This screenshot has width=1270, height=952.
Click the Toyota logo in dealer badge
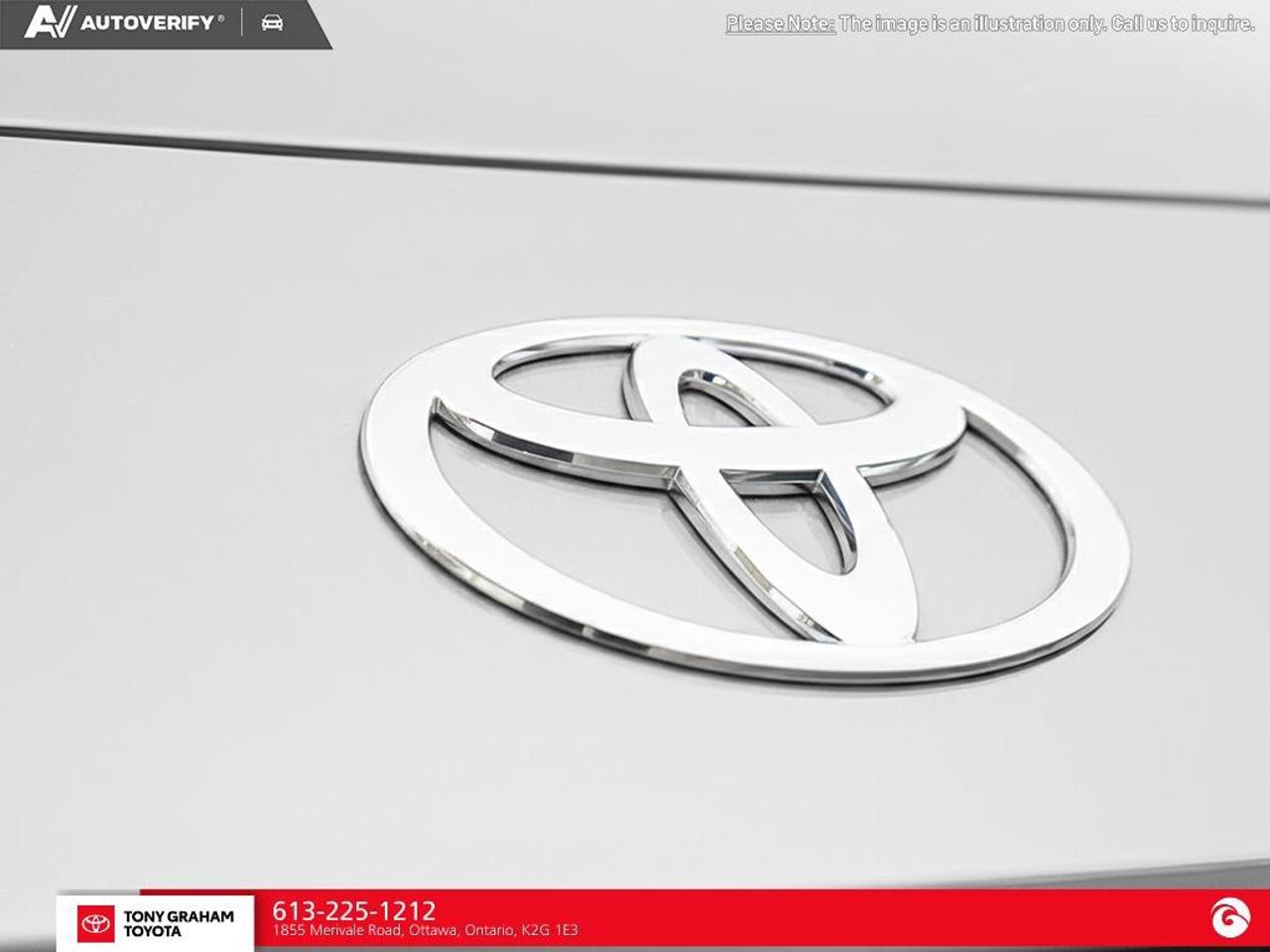point(96,923)
